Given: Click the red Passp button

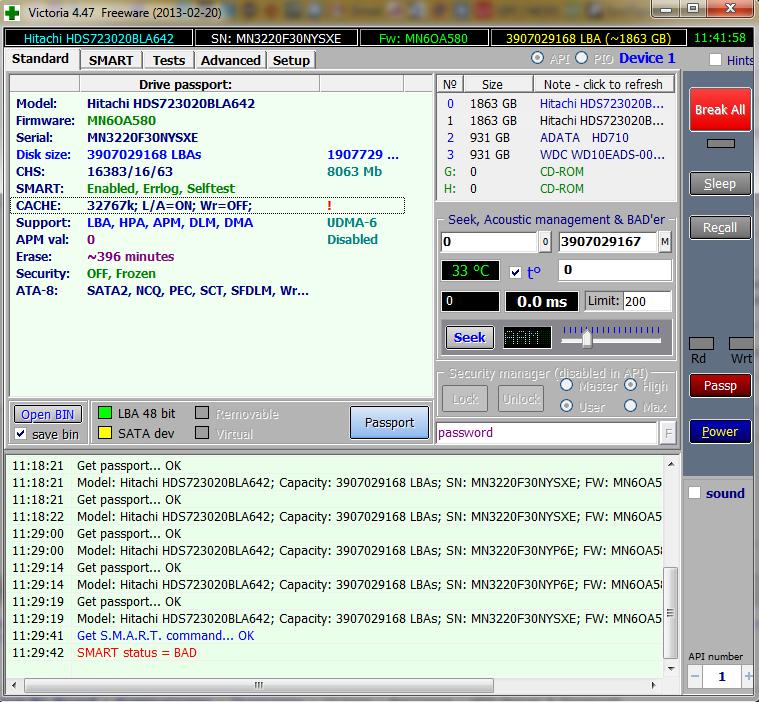Looking at the screenshot, I should click(720, 385).
